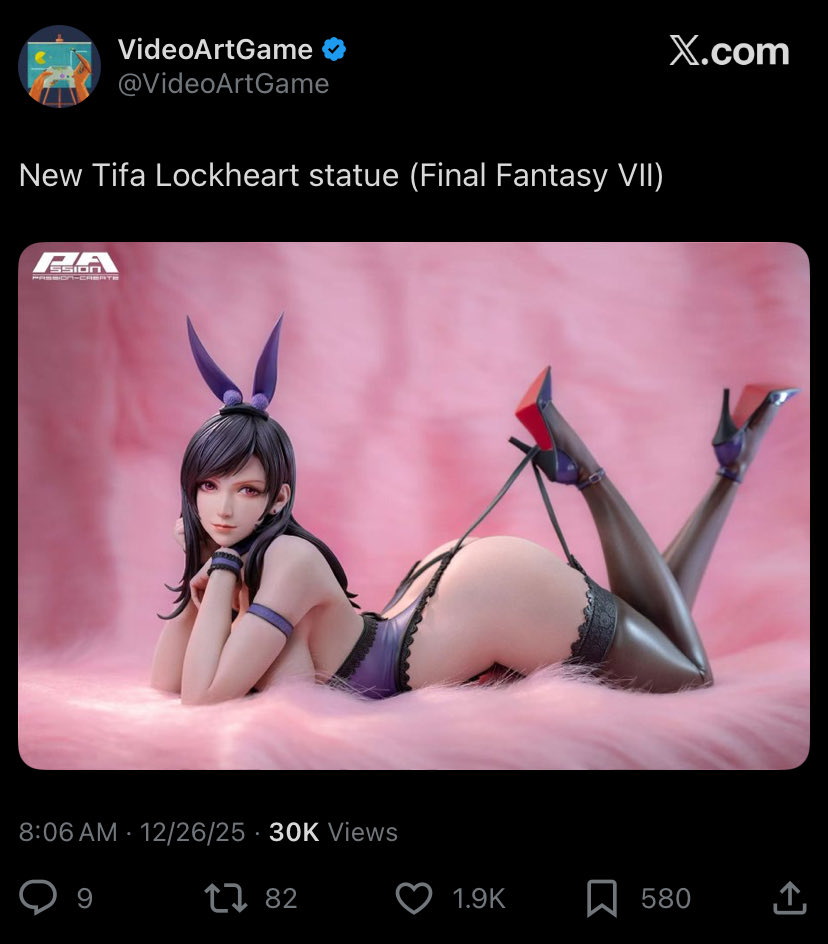Viewport: 828px width, 944px height.
Task: View the 30K Views analytics
Action: [x=333, y=832]
